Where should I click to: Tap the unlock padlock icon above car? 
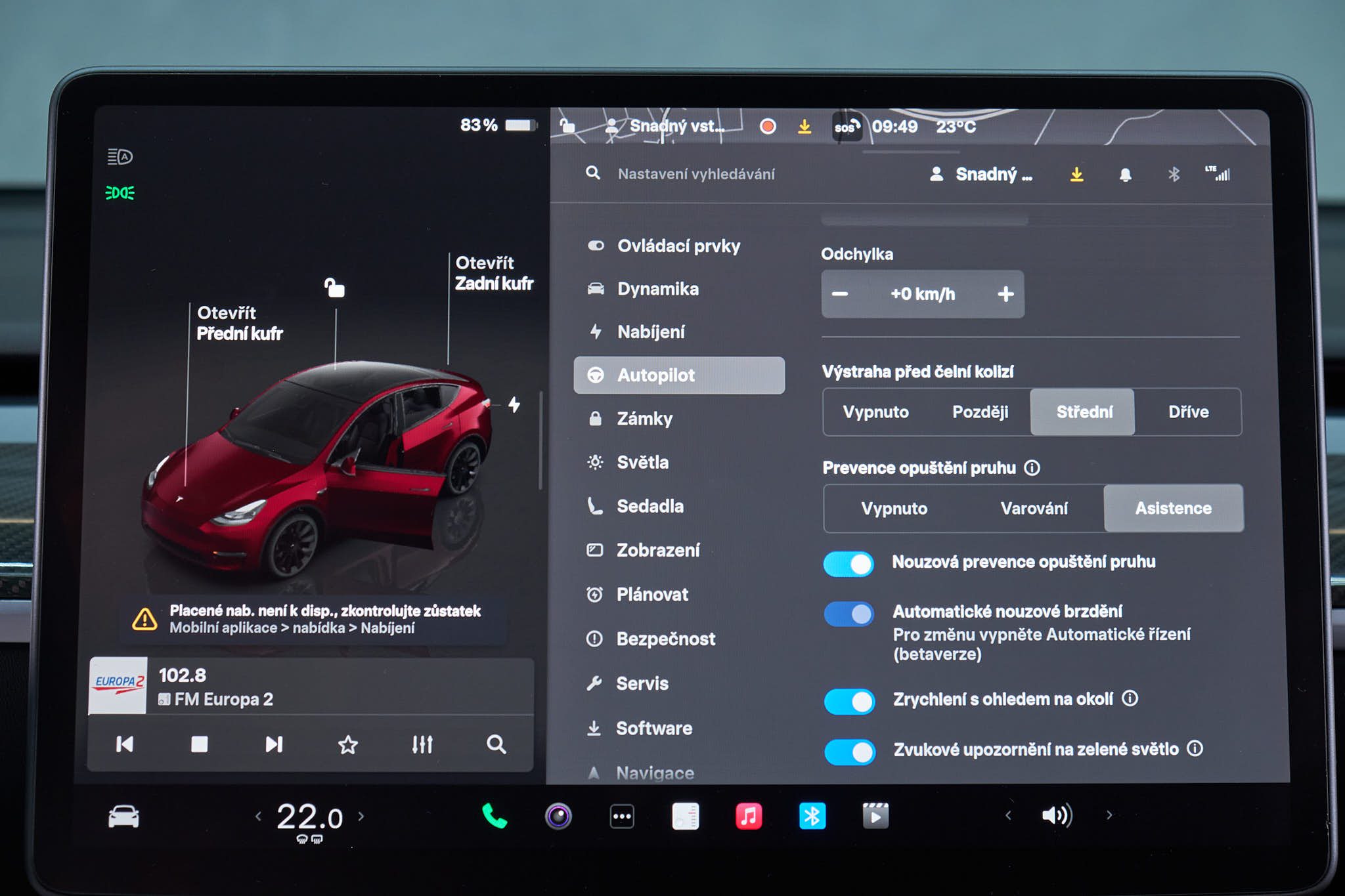click(335, 287)
